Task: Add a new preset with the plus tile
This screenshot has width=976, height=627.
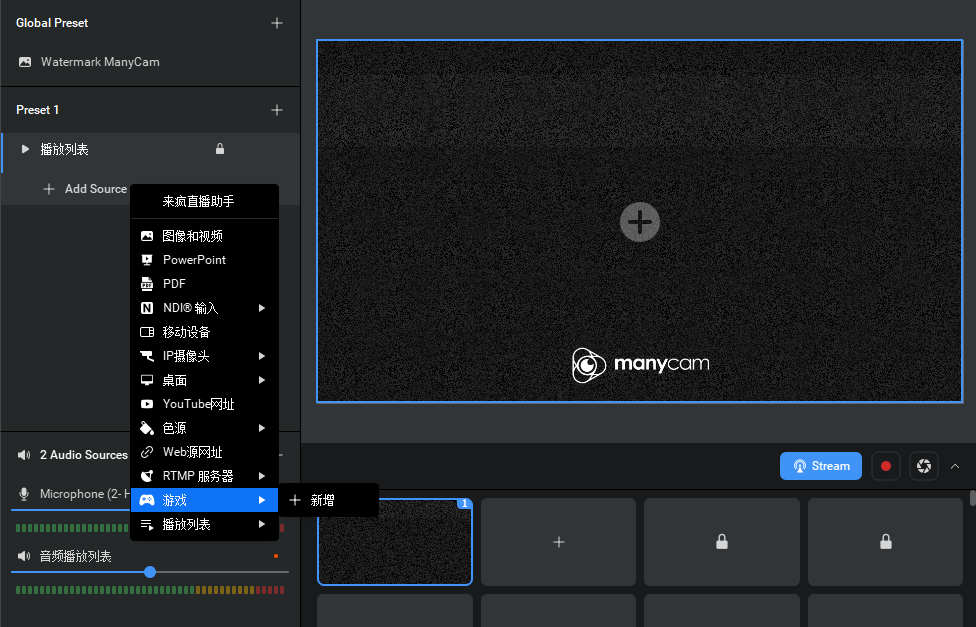Action: click(558, 542)
